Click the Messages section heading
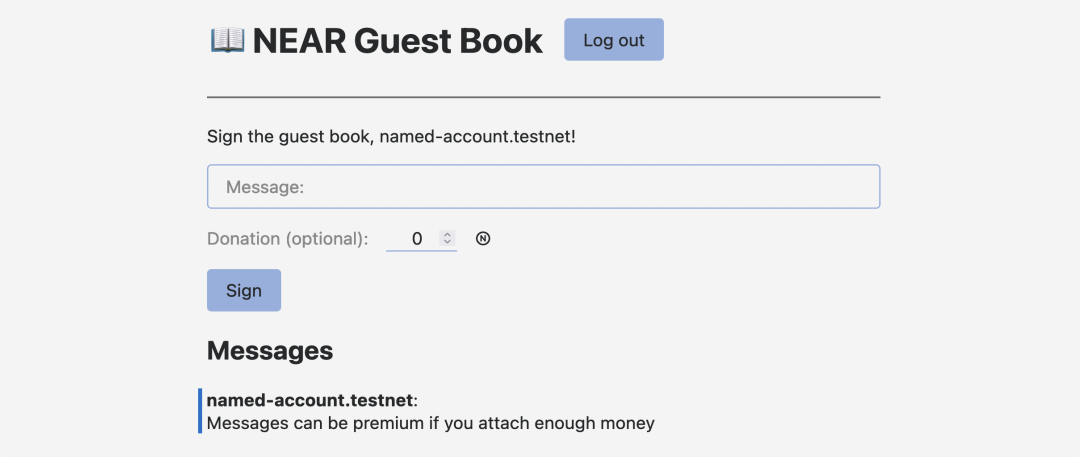The width and height of the screenshot is (1080, 457). point(269,351)
